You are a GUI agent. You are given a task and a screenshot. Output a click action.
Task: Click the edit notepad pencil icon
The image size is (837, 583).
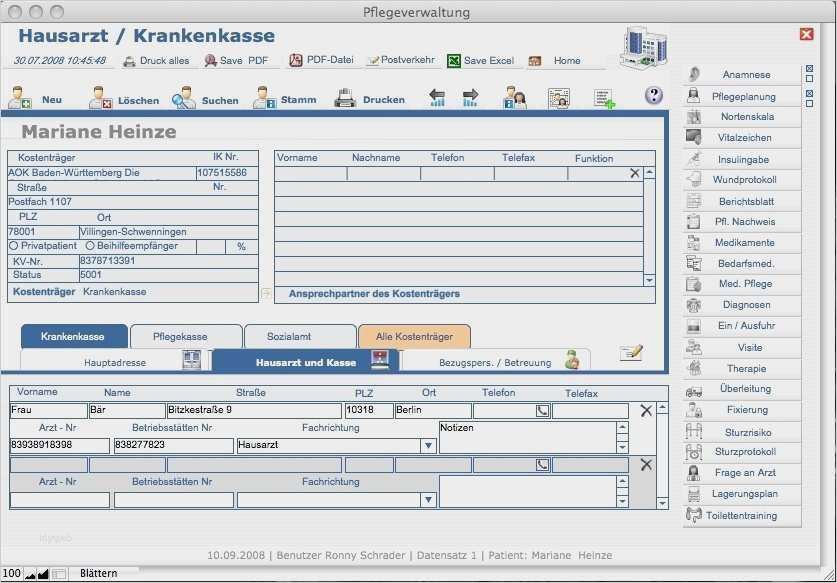pyautogui.click(x=631, y=352)
